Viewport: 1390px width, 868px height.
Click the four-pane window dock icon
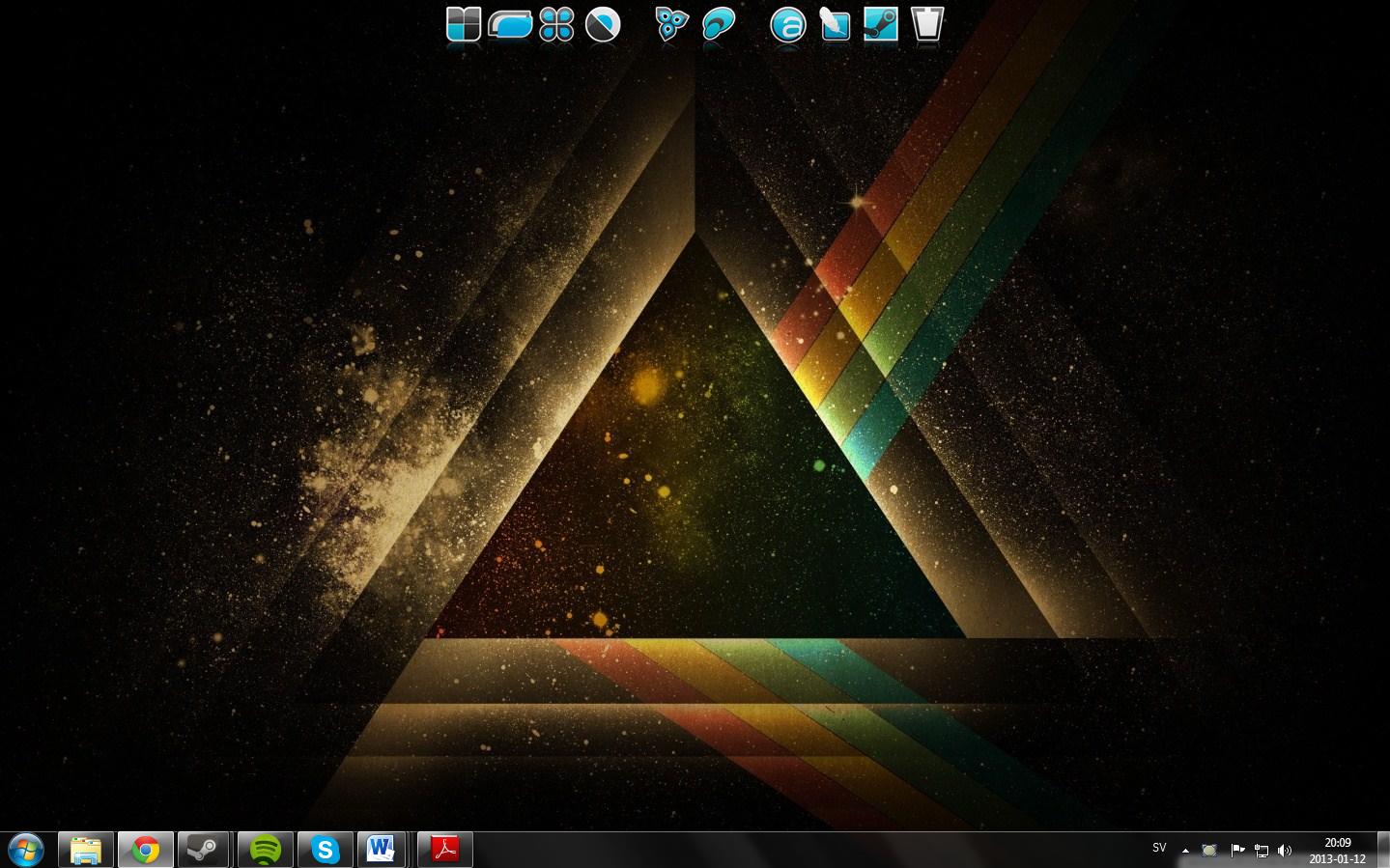(464, 24)
